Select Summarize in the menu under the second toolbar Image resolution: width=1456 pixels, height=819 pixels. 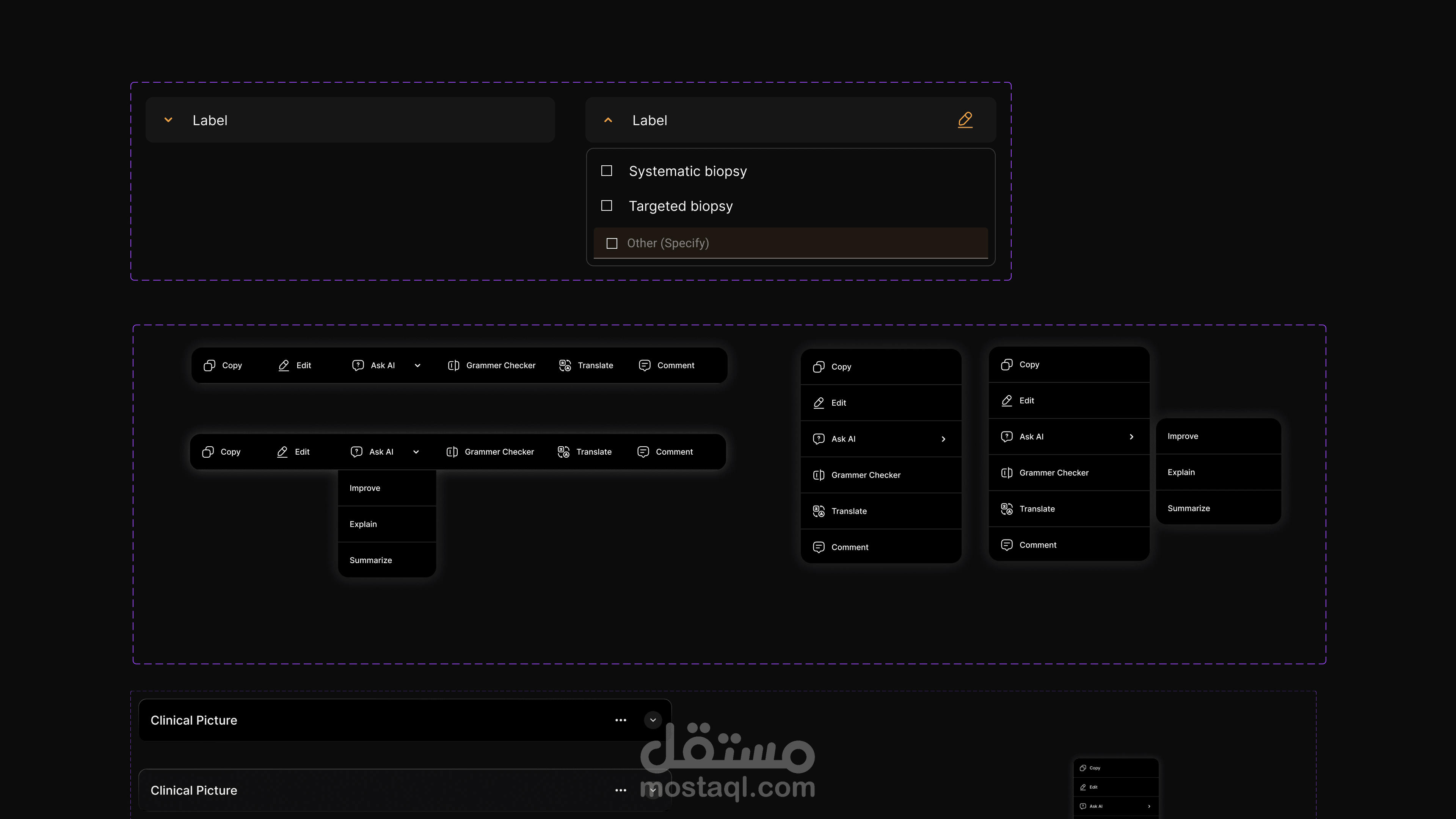(x=371, y=560)
